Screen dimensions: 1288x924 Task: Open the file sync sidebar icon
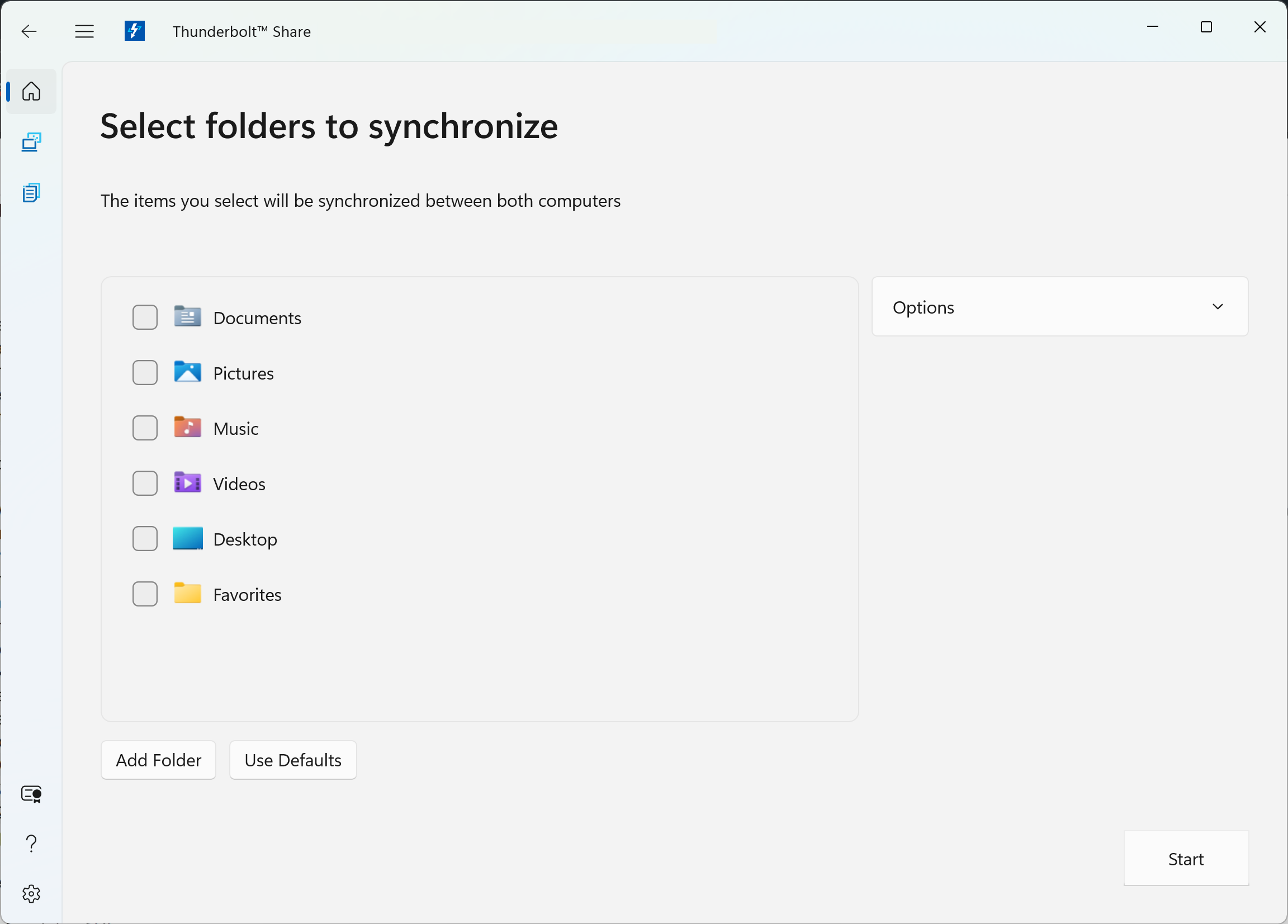[31, 193]
